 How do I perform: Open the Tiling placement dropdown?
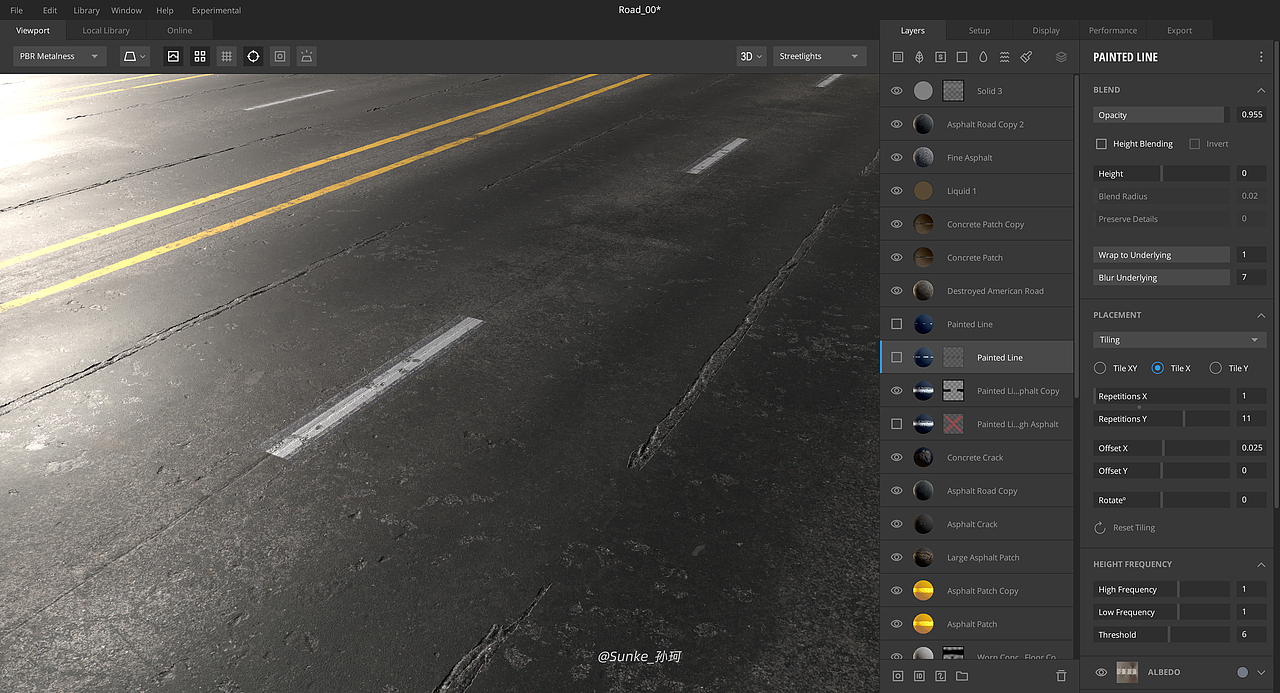[1180, 340]
